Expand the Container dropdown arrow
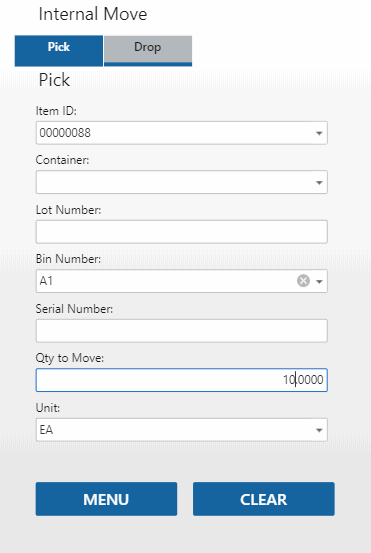This screenshot has width=371, height=553. [x=319, y=182]
